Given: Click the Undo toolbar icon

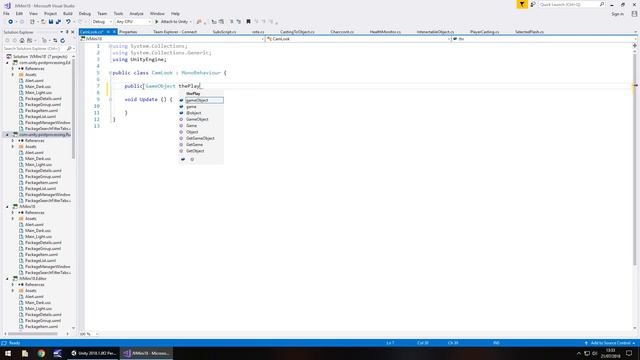Looking at the screenshot, I should coord(68,22).
